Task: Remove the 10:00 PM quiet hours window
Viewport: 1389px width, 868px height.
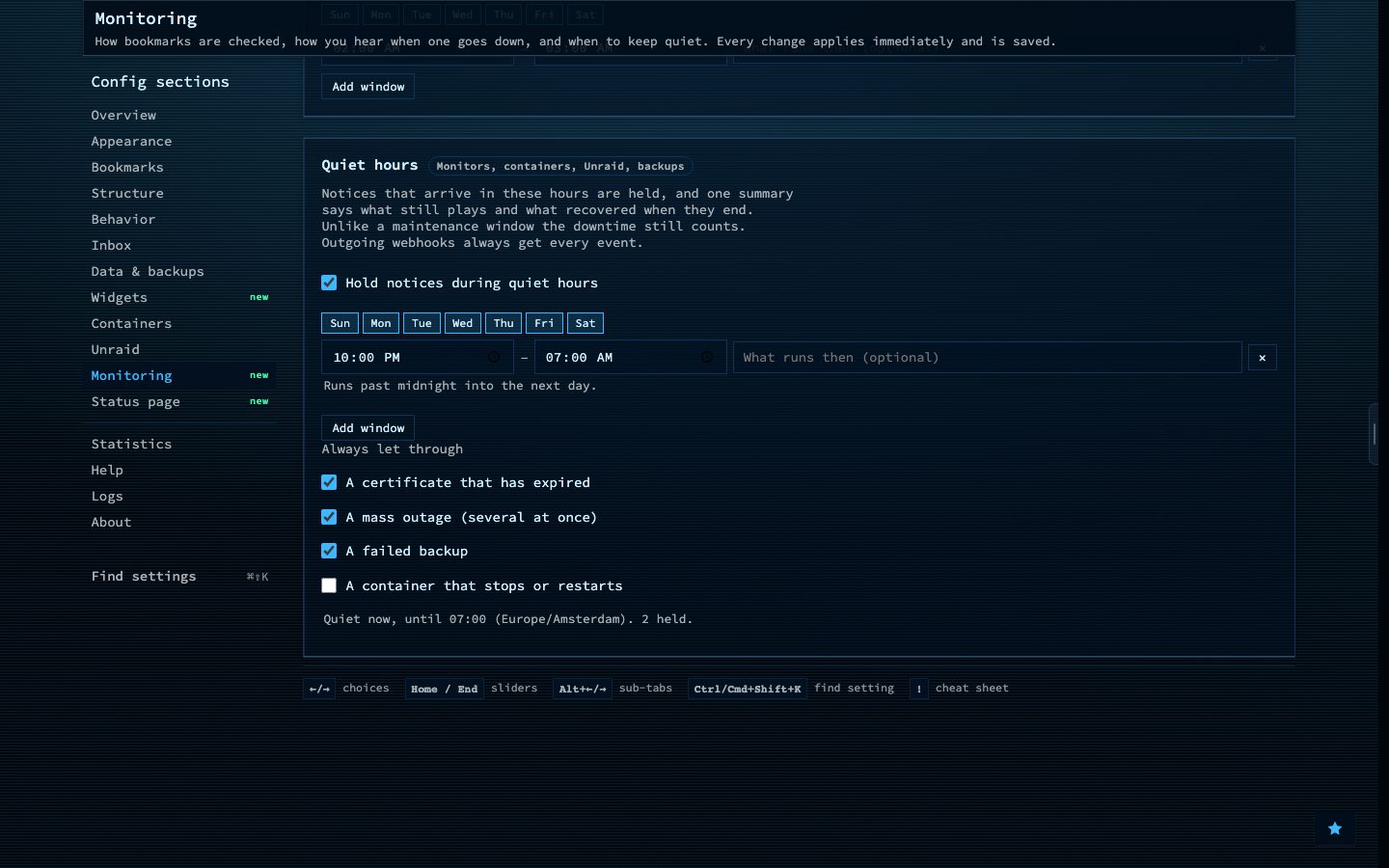Action: click(1262, 358)
